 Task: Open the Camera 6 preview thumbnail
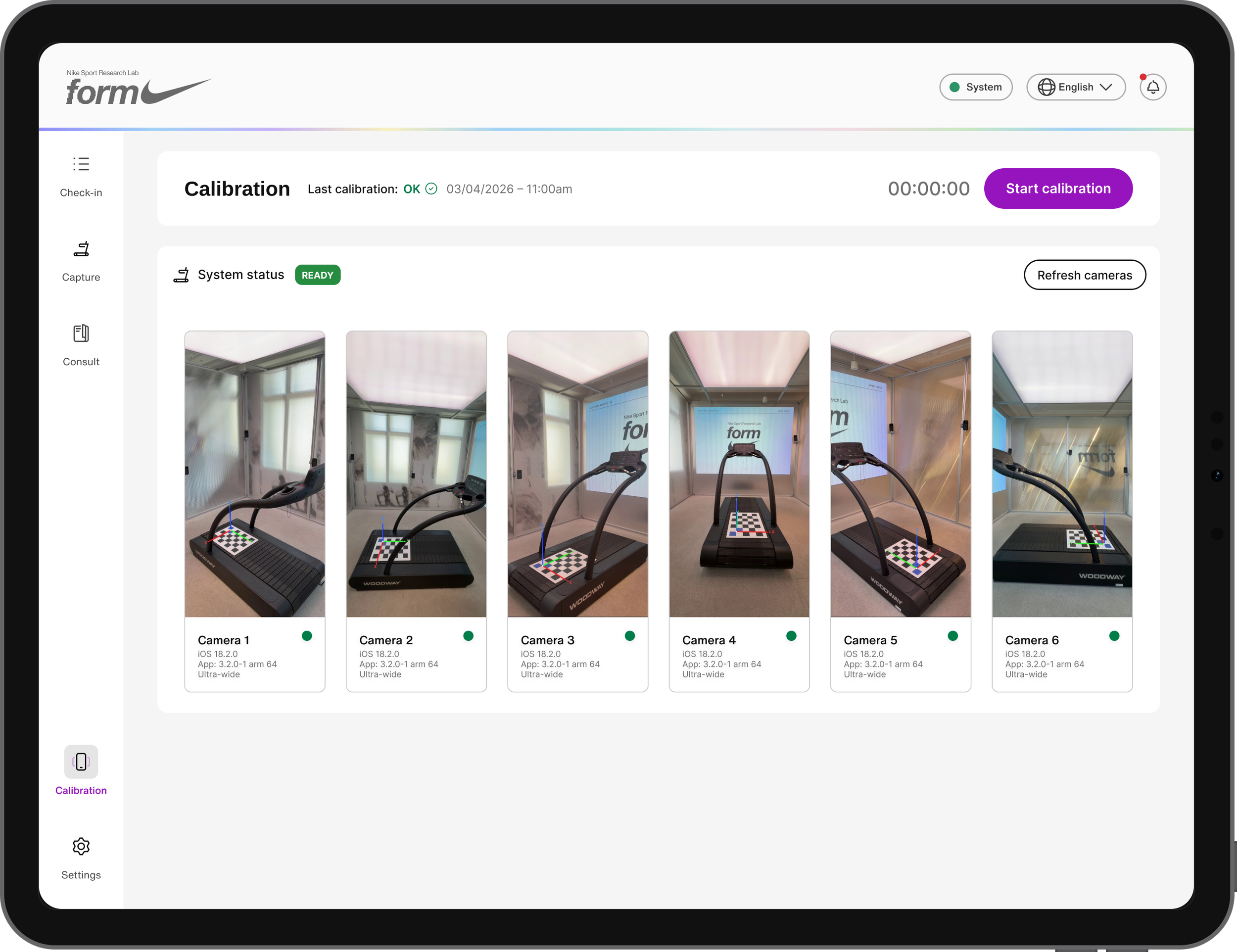tap(1062, 474)
